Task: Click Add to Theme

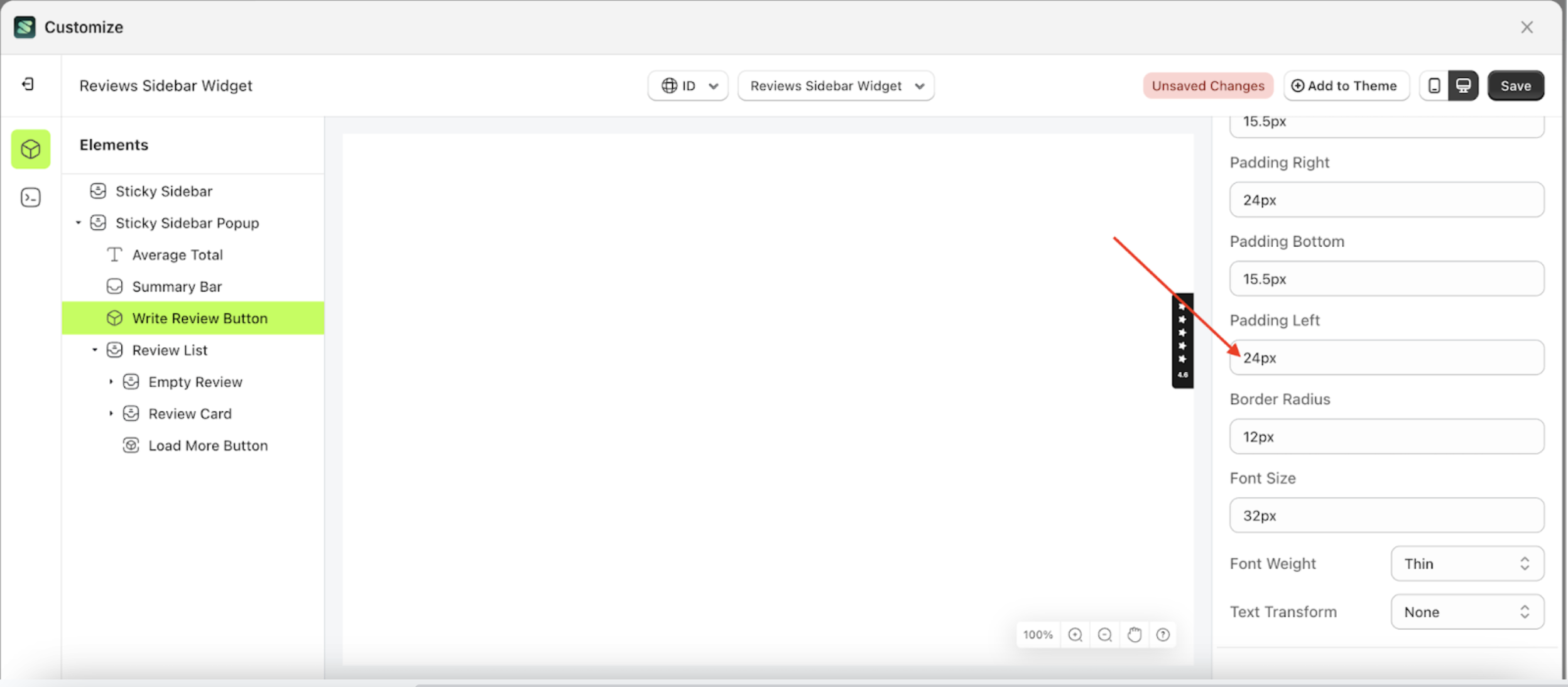Action: [x=1346, y=85]
